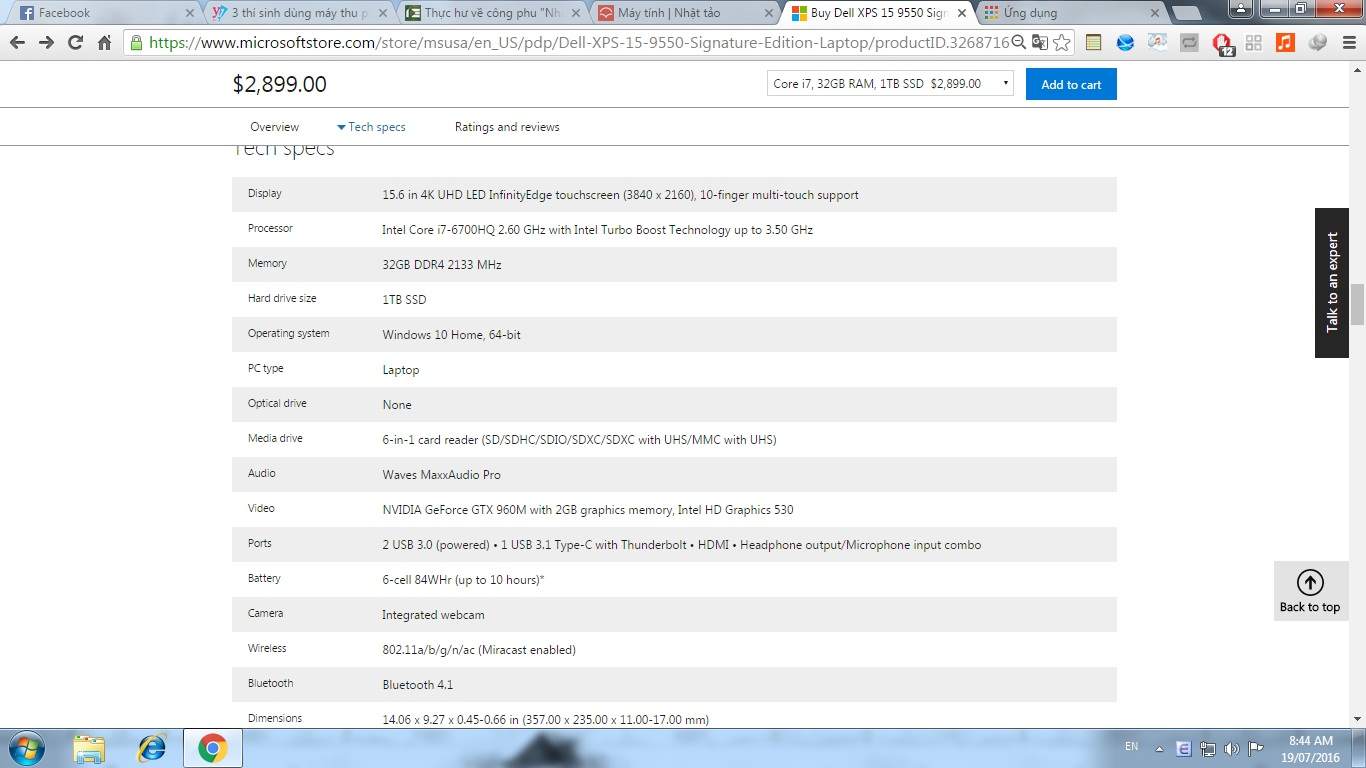1366x768 pixels.
Task: Click the '1TB SSD' hard drive value
Action: click(404, 300)
